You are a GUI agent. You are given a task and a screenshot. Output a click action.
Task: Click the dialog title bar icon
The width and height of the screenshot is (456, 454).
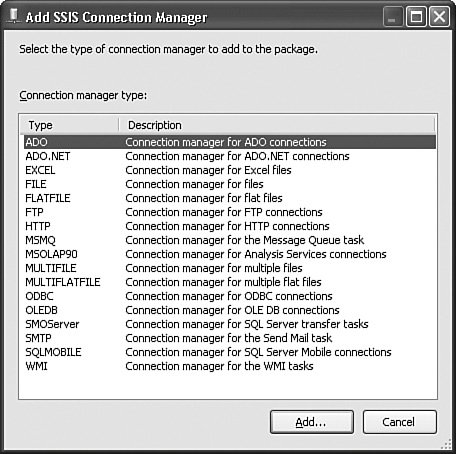14,16
